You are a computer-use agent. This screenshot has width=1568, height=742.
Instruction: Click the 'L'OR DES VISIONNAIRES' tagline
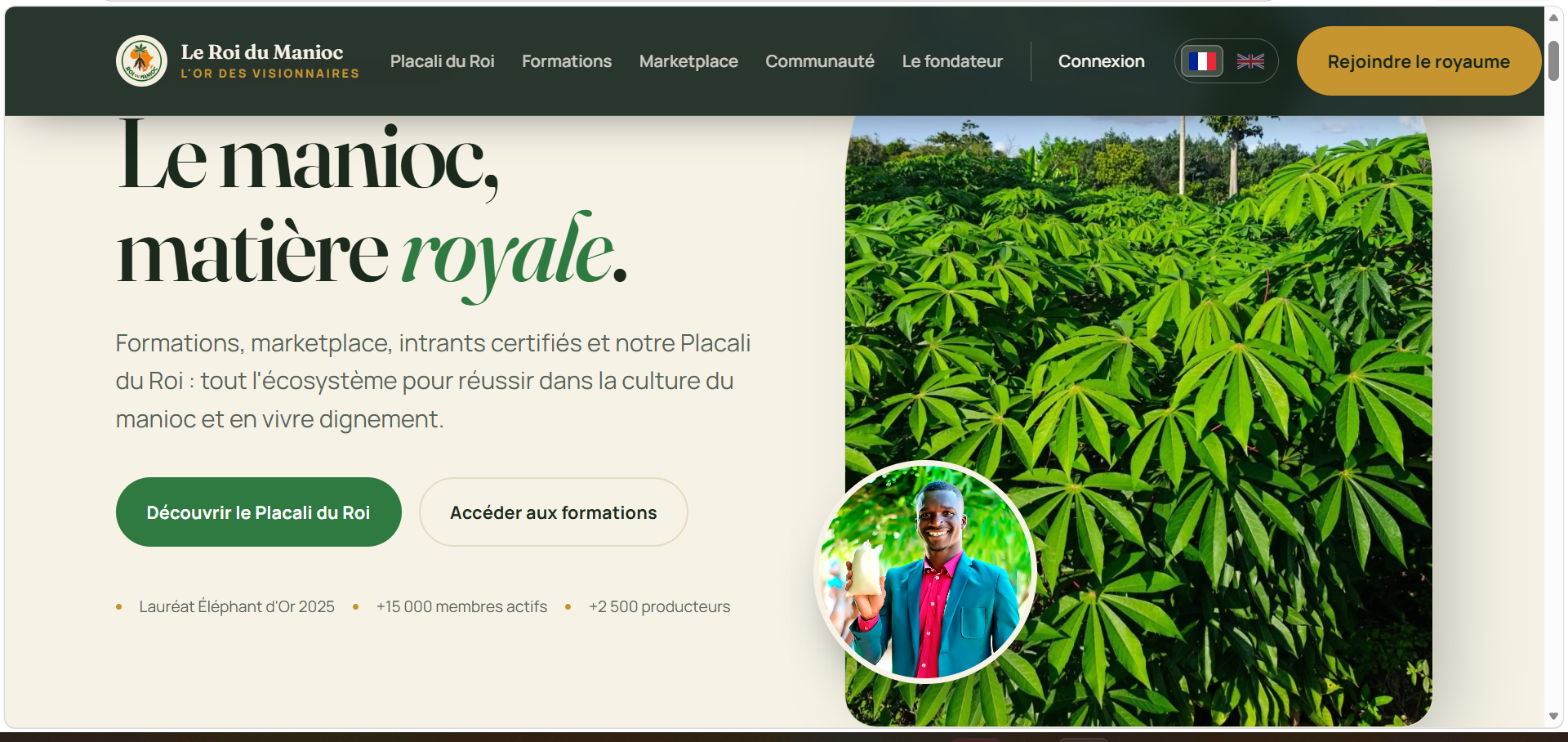[270, 74]
